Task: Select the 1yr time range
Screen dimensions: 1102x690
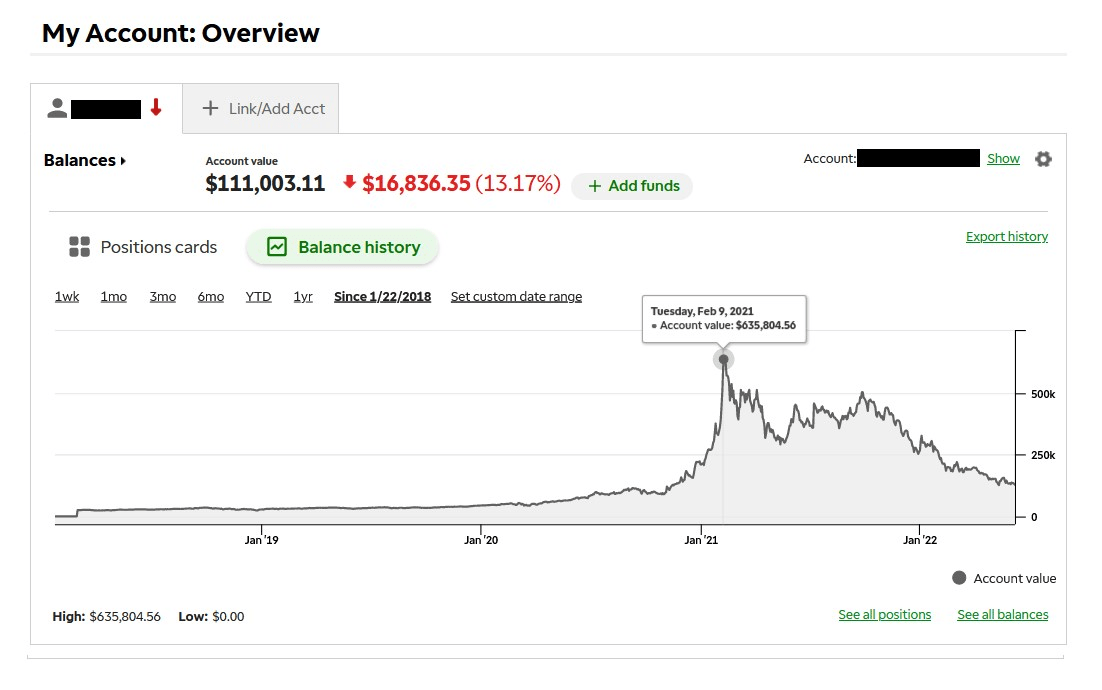Action: tap(303, 296)
